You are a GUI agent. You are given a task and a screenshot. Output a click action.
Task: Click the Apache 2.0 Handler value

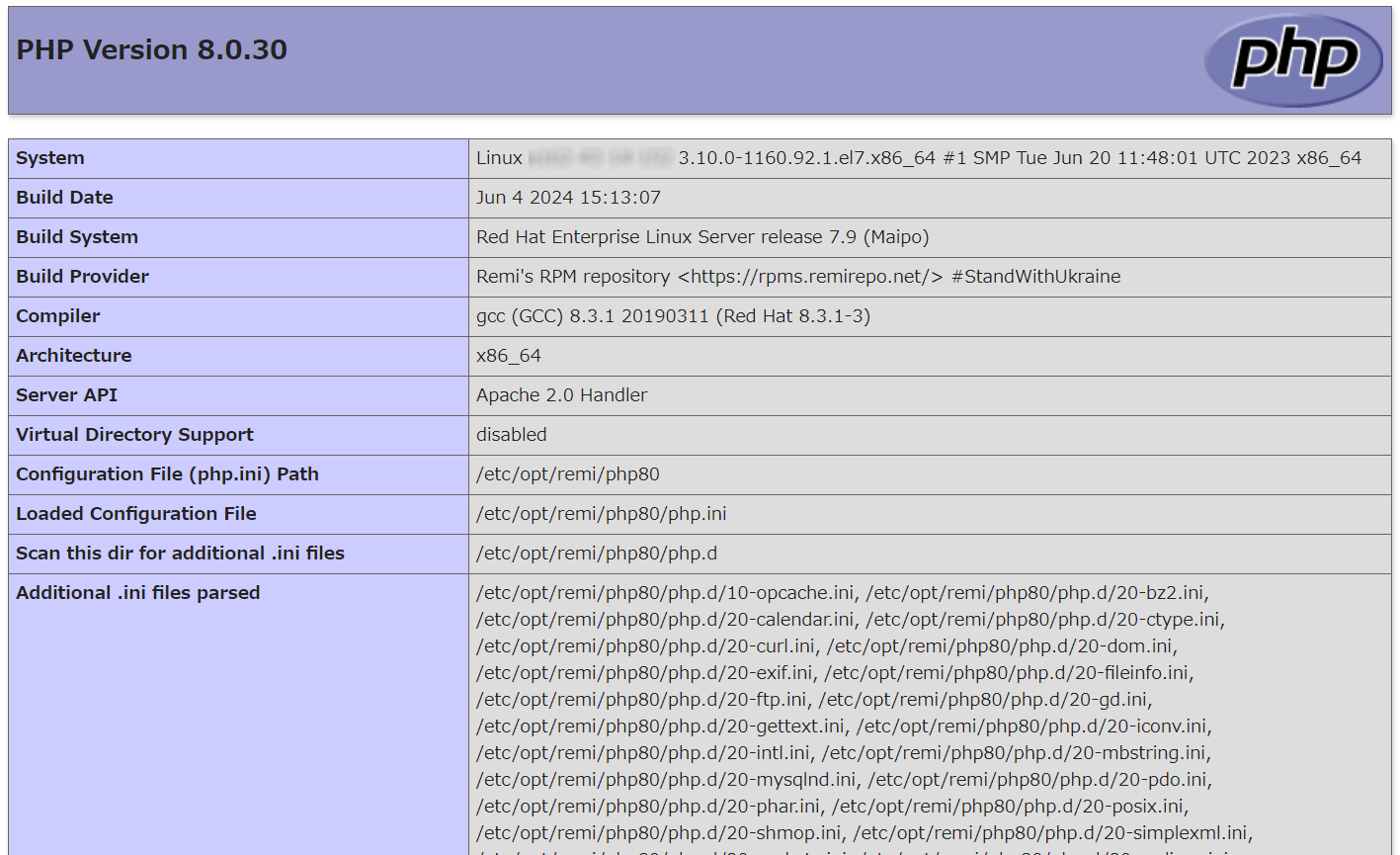(562, 395)
